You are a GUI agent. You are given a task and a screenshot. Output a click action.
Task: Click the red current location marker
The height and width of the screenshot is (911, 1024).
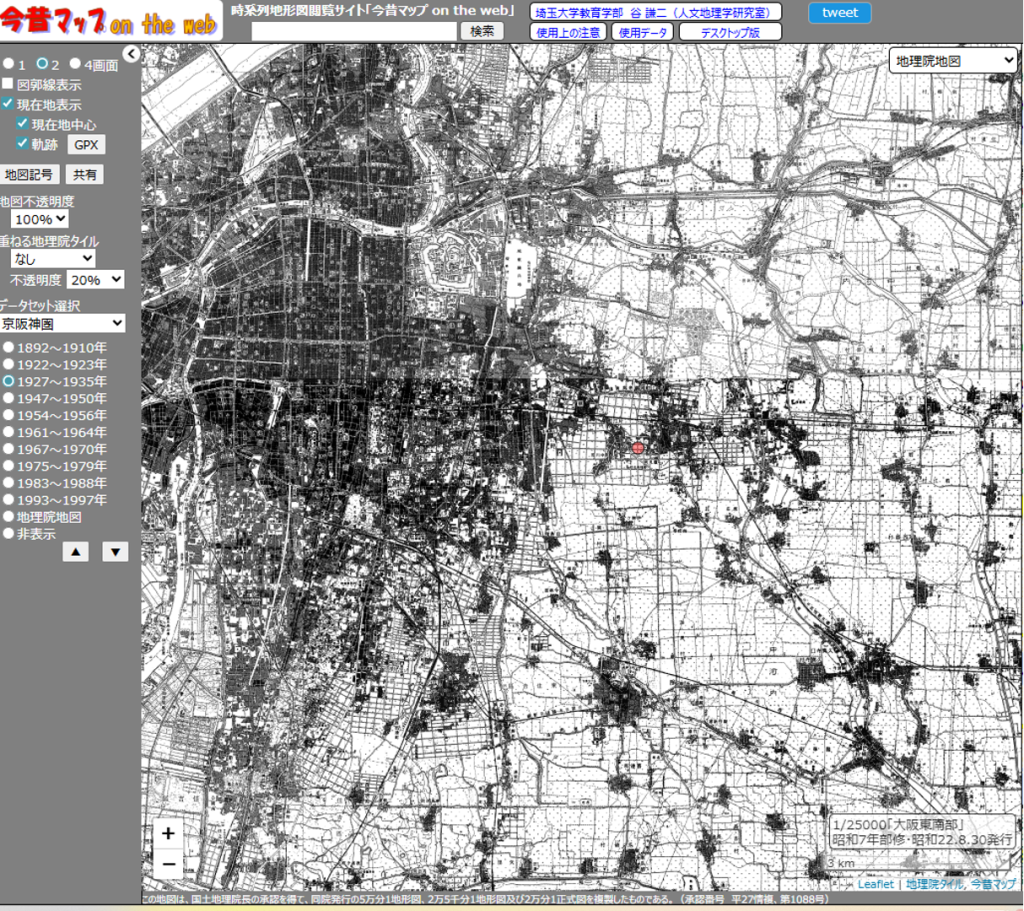click(x=639, y=449)
